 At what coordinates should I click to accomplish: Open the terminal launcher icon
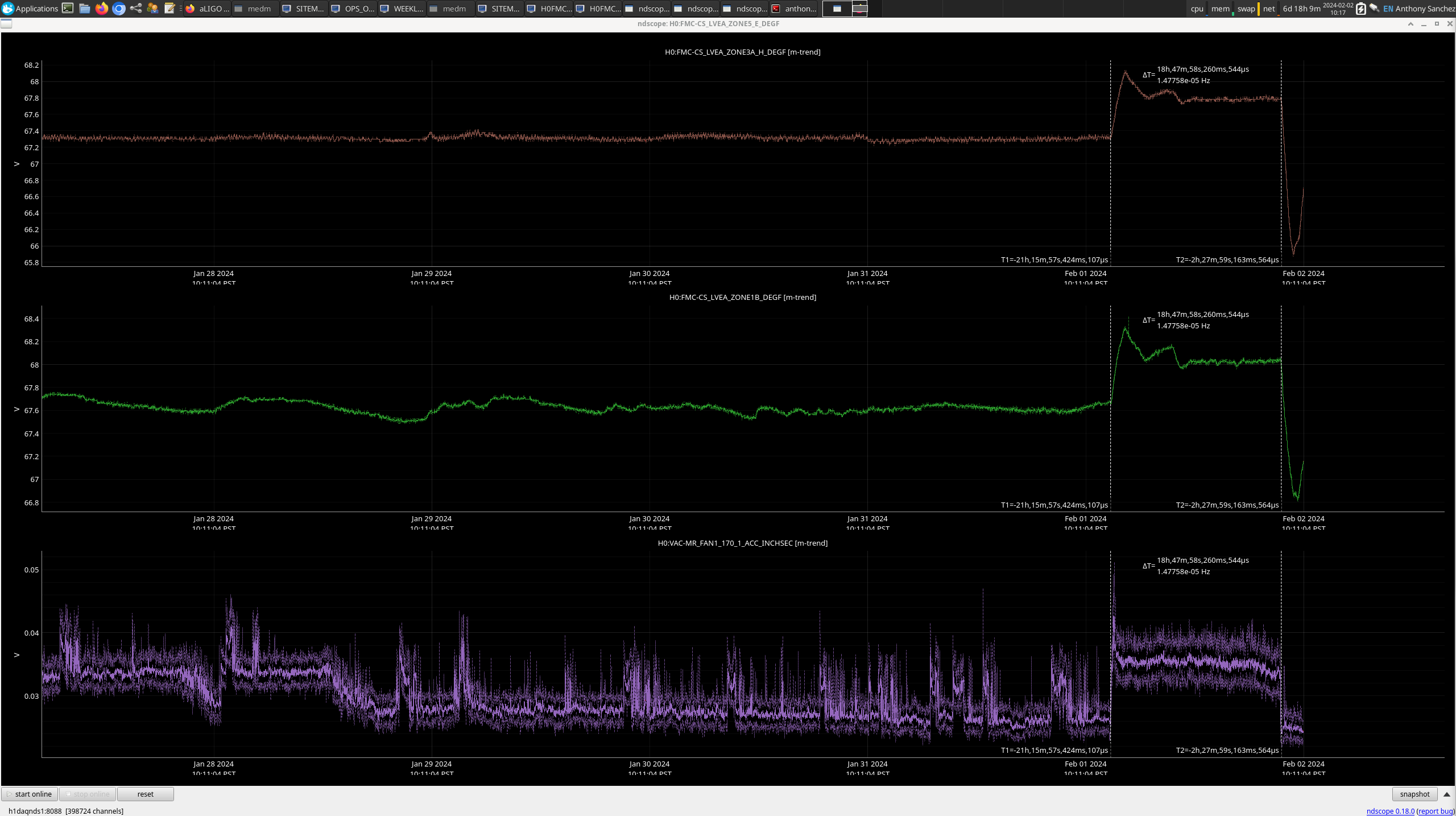coord(68,9)
